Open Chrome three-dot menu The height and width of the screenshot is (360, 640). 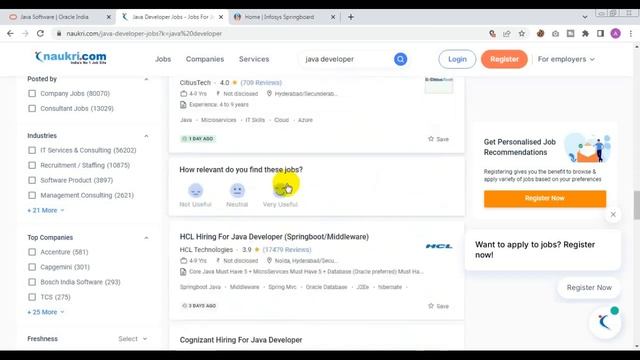[x=631, y=33]
